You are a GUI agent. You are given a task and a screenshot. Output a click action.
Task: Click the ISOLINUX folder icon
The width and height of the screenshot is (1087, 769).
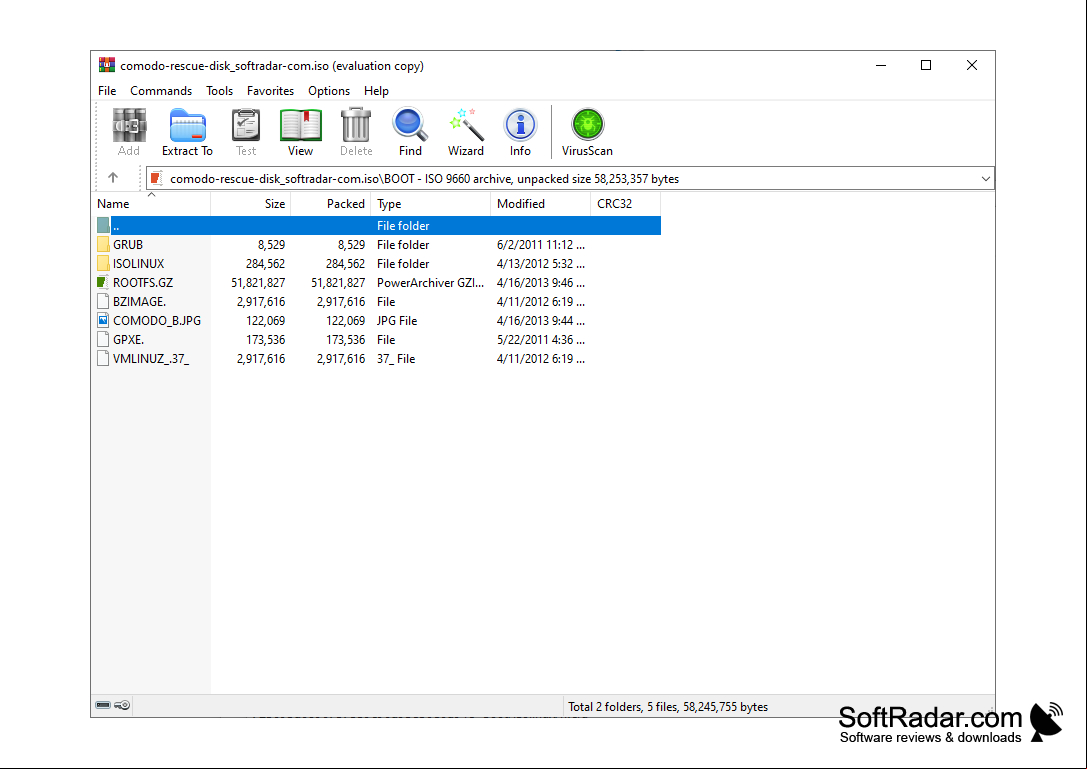pos(103,263)
